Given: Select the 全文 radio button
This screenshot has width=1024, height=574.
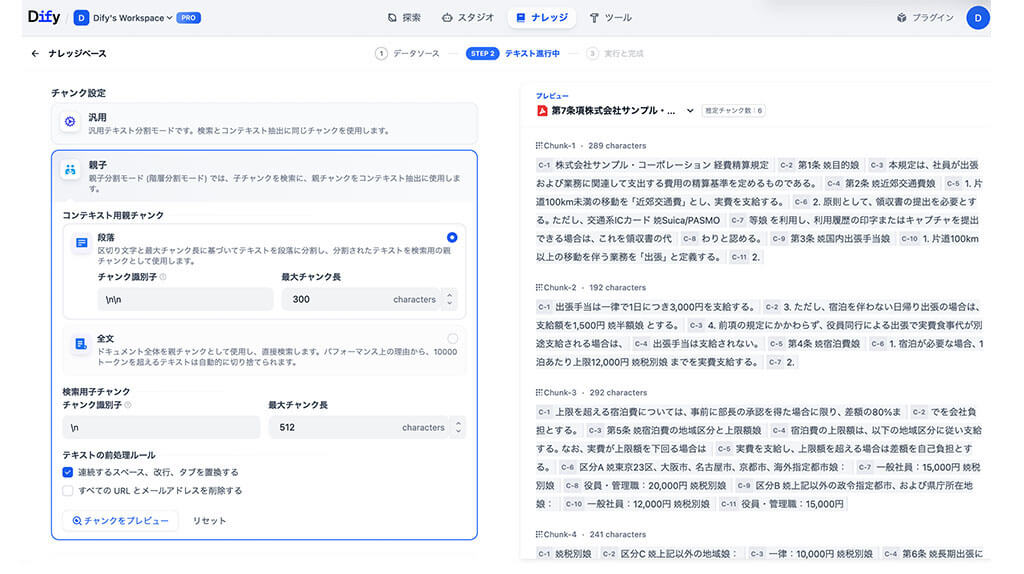Looking at the screenshot, I should 452,339.
